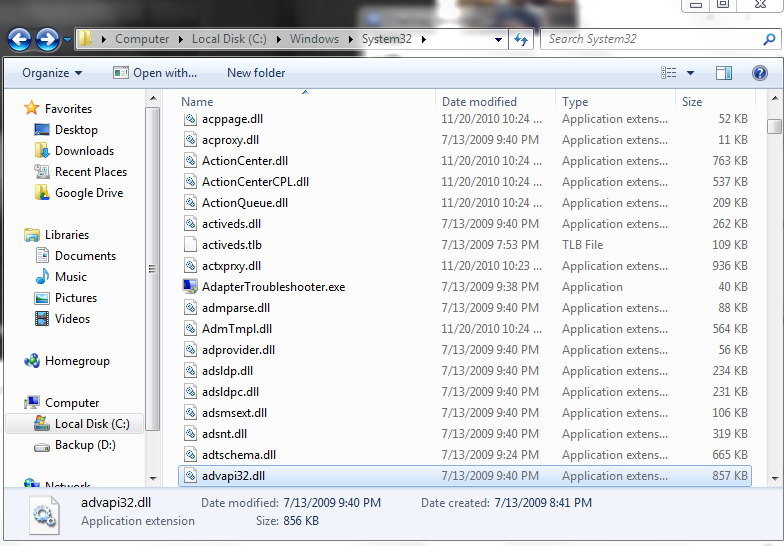Open Help with the question mark icon
784x546 pixels.
[760, 73]
